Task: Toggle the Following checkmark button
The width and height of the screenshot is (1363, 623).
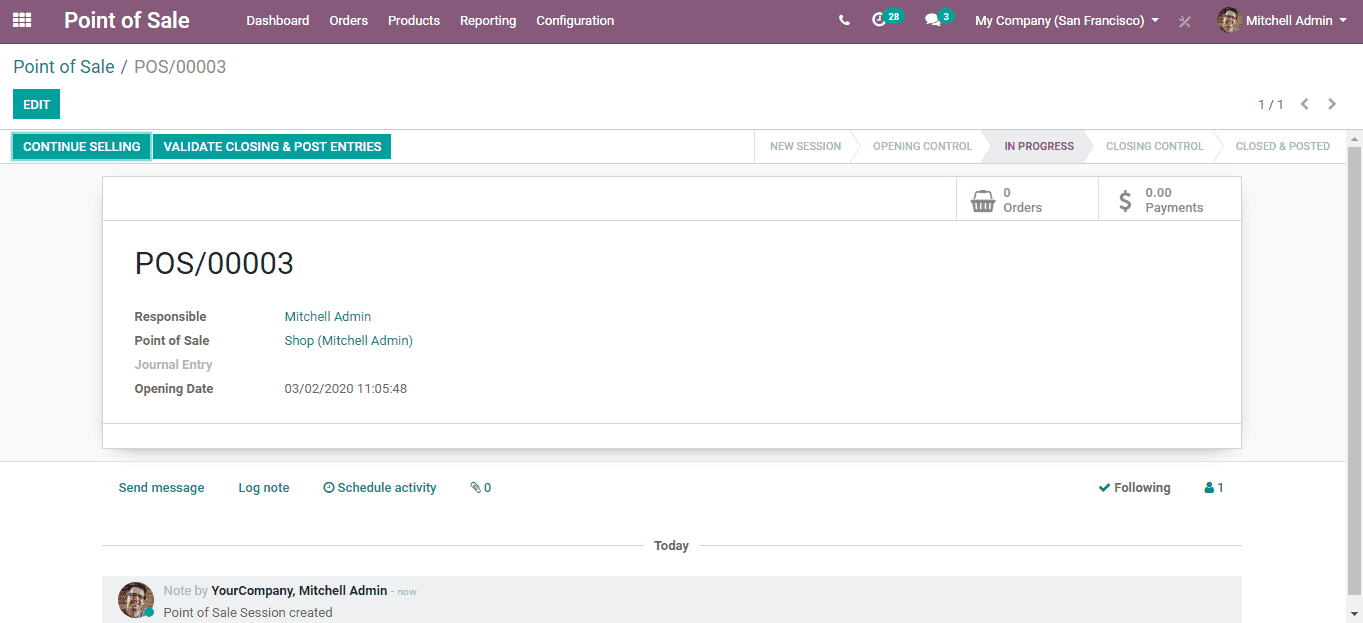Action: pos(1134,488)
